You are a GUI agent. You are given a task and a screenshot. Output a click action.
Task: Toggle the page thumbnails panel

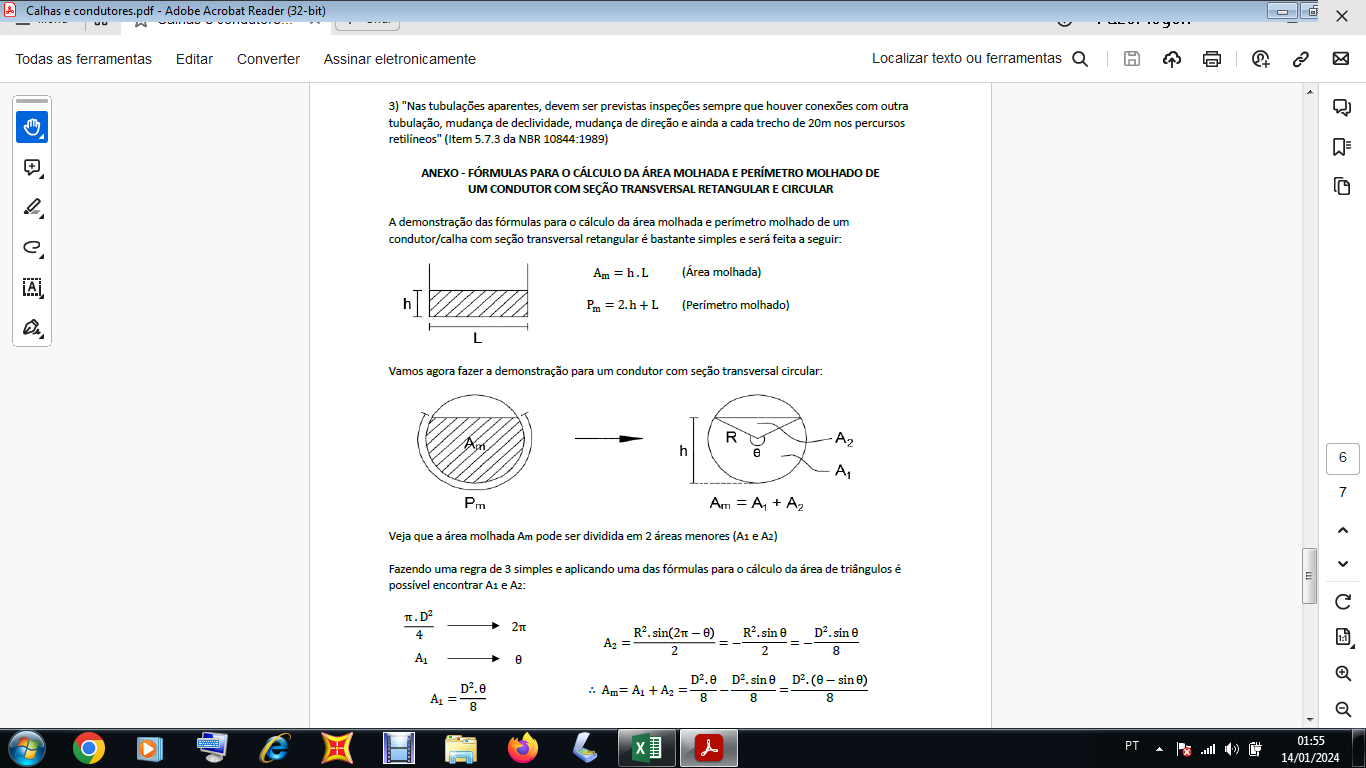tap(1342, 186)
